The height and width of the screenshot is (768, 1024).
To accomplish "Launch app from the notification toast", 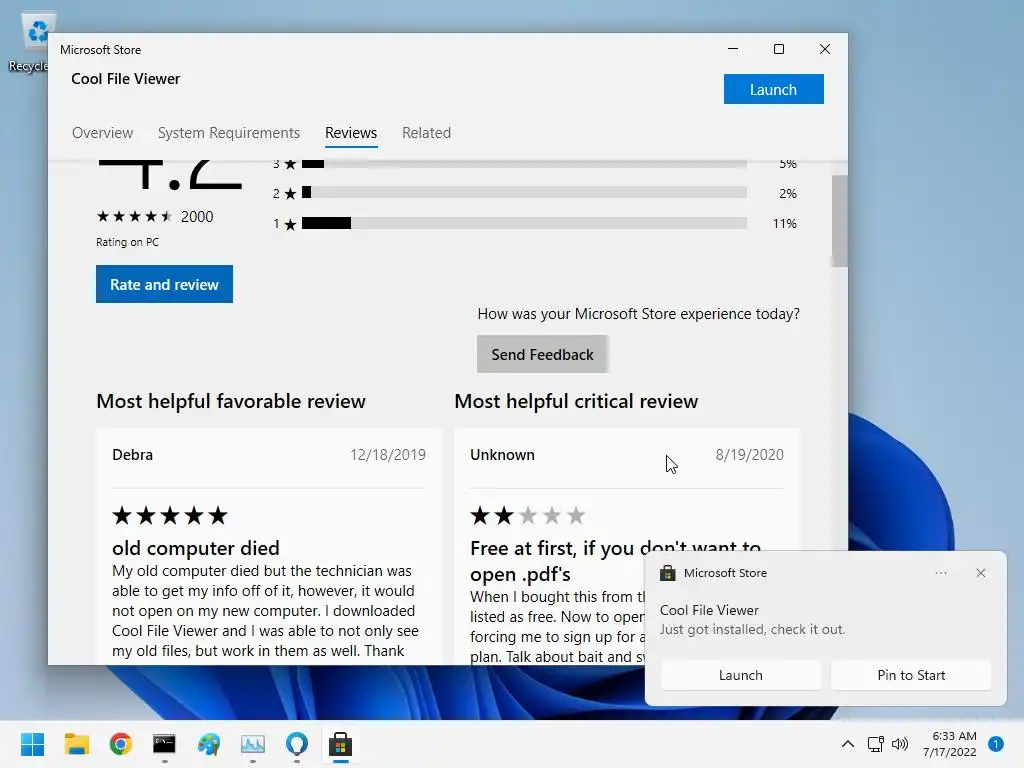I will tap(741, 675).
